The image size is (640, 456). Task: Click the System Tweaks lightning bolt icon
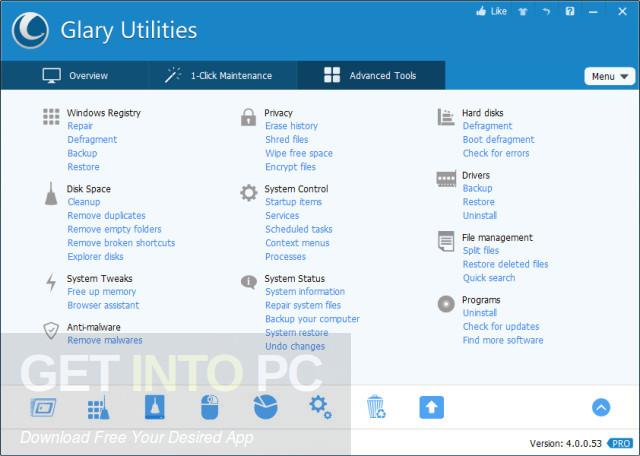coord(51,282)
